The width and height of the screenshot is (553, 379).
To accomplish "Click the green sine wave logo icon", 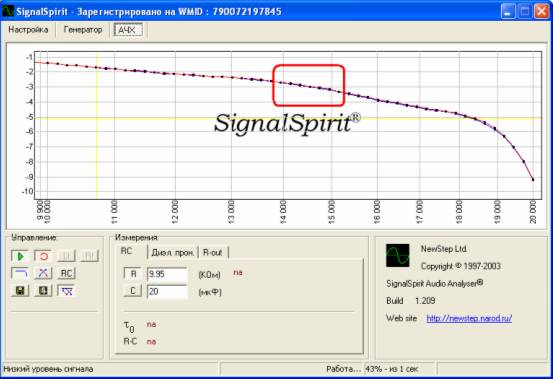I will (x=398, y=255).
